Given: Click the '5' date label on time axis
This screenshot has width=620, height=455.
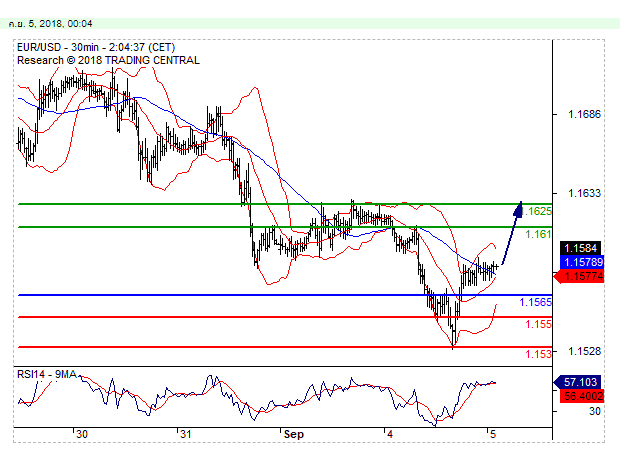Looking at the screenshot, I should pos(493,434).
